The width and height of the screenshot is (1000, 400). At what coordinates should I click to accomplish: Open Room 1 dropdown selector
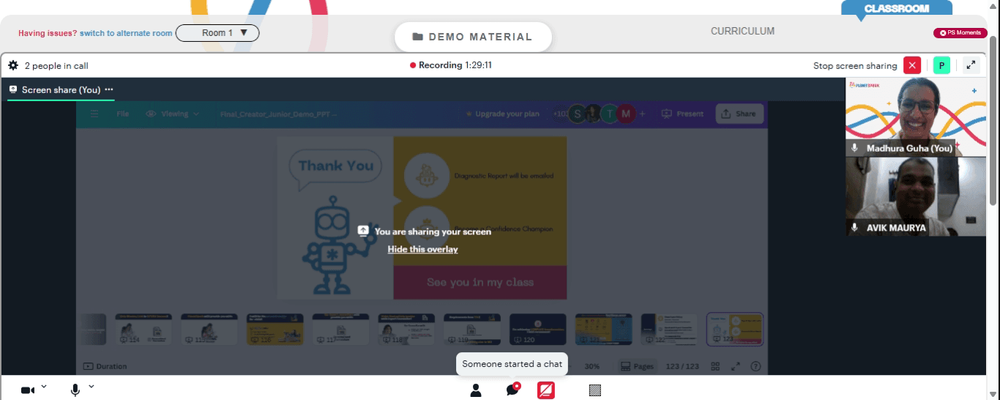217,33
